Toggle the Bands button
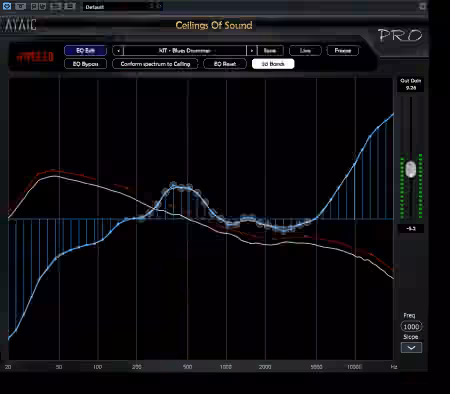 point(273,64)
